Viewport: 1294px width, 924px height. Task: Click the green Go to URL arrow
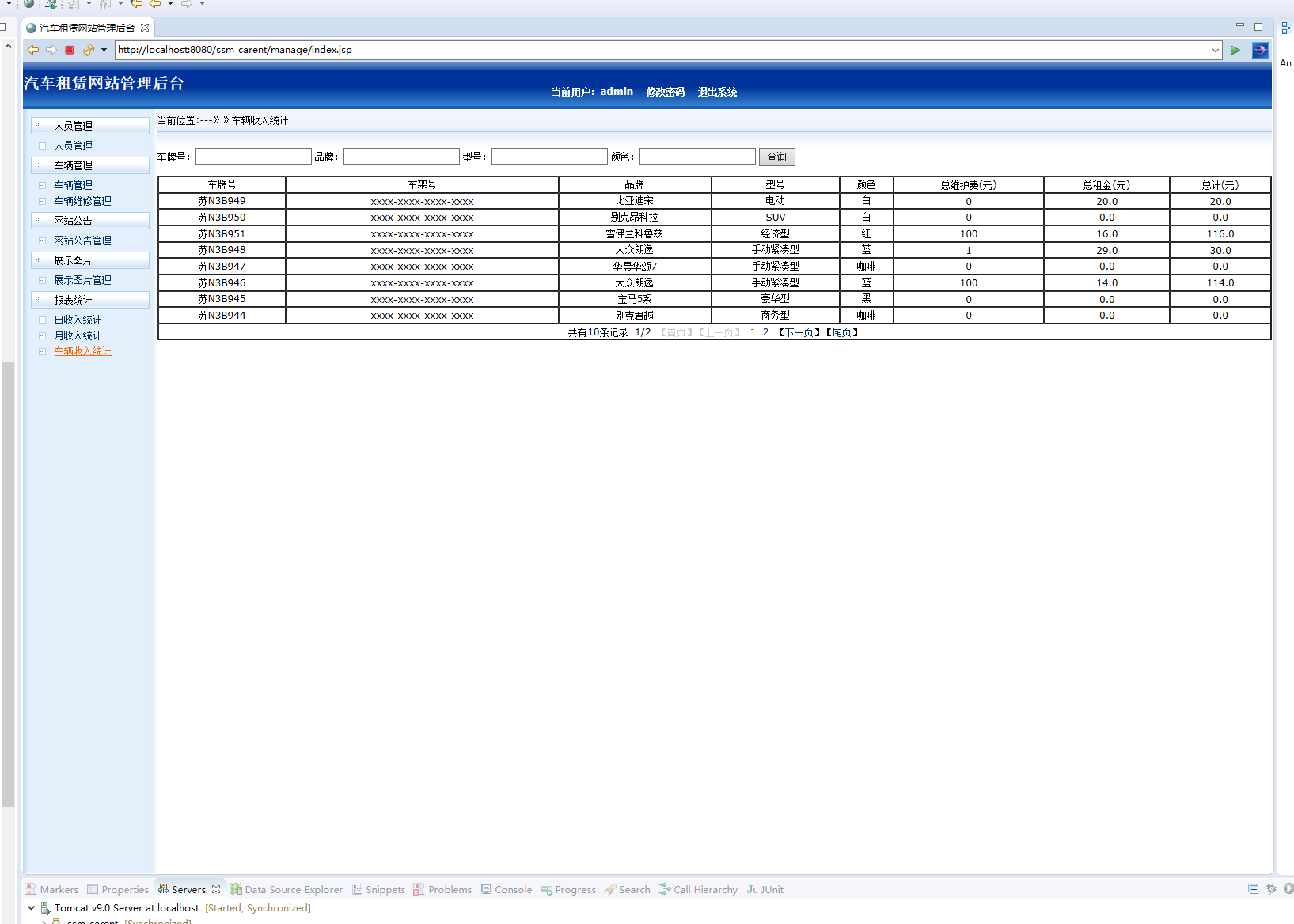pos(1235,50)
